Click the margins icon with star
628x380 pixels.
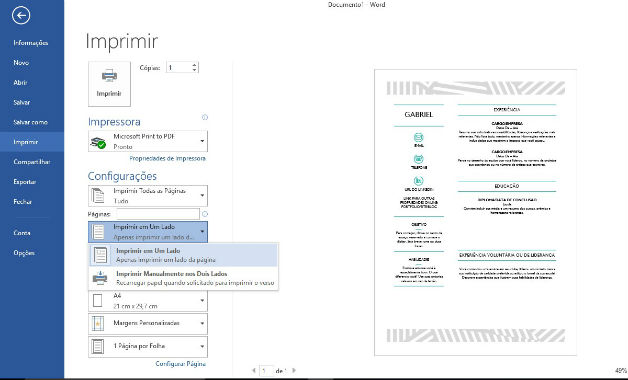(98, 324)
